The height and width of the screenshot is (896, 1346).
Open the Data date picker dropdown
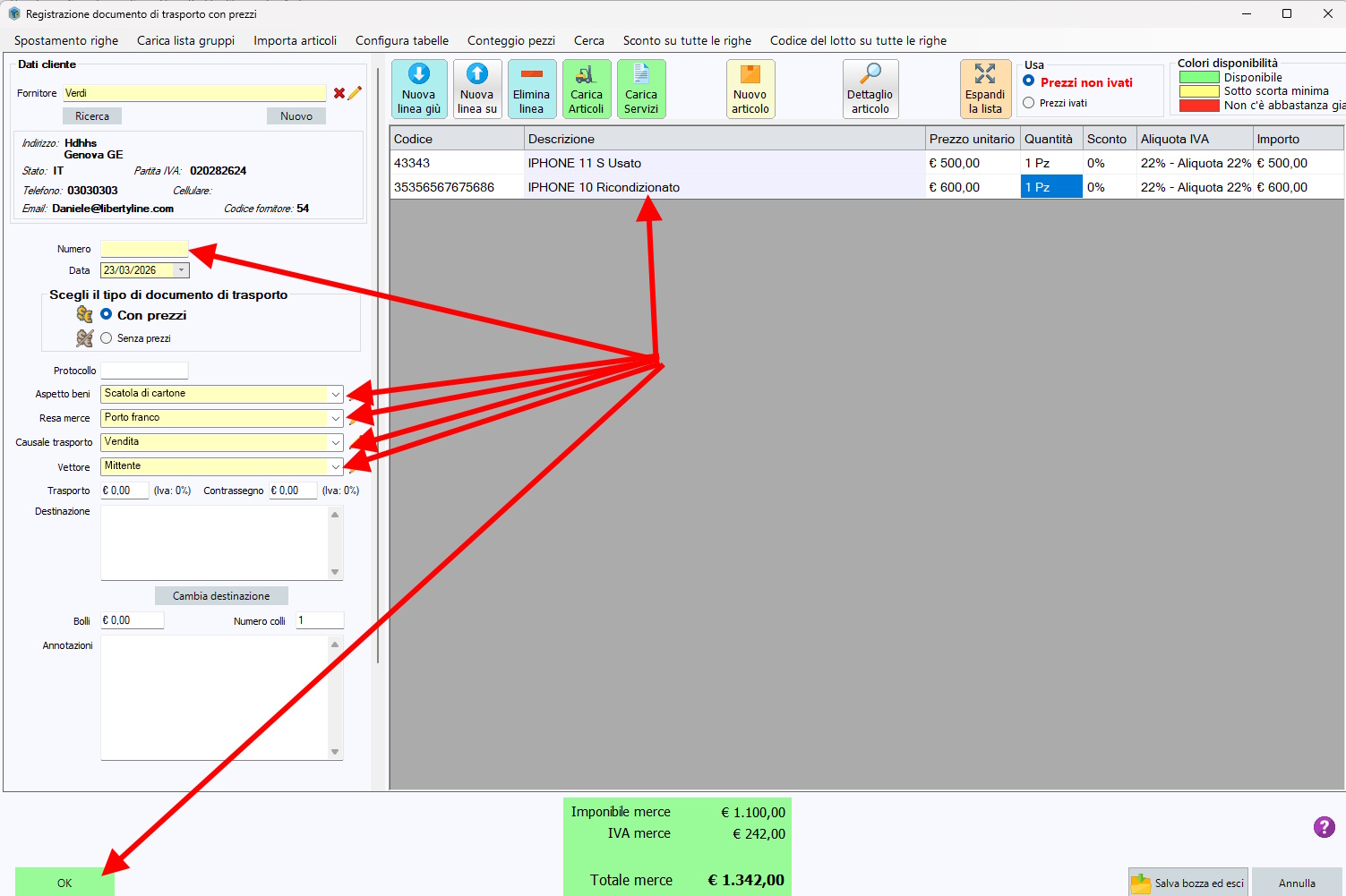point(182,270)
